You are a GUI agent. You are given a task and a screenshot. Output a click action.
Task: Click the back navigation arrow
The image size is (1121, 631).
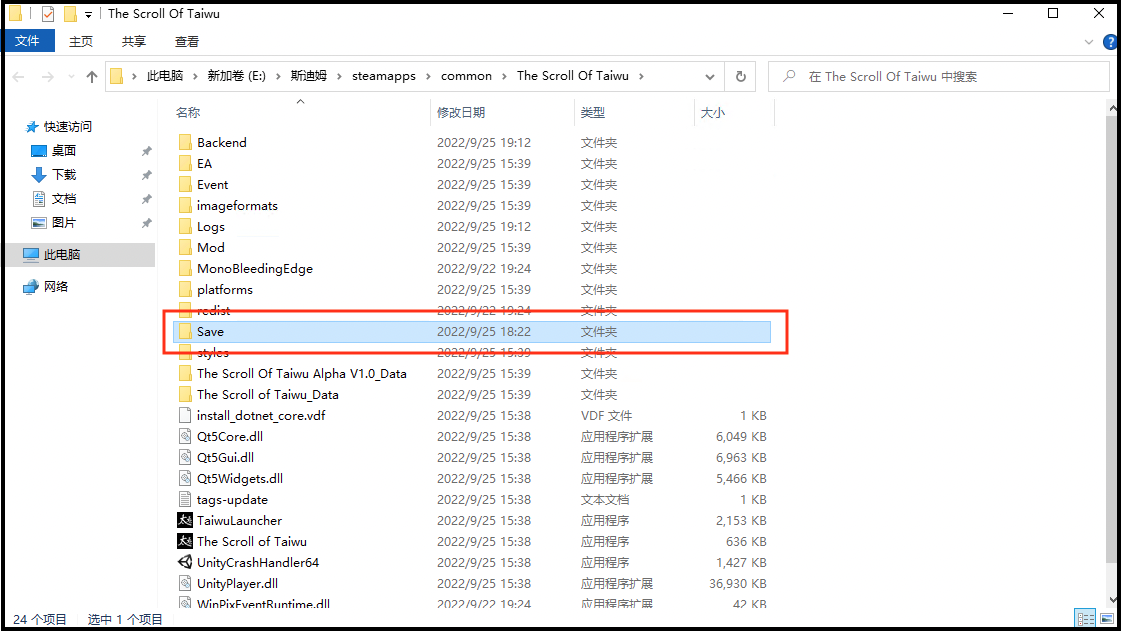[19, 76]
